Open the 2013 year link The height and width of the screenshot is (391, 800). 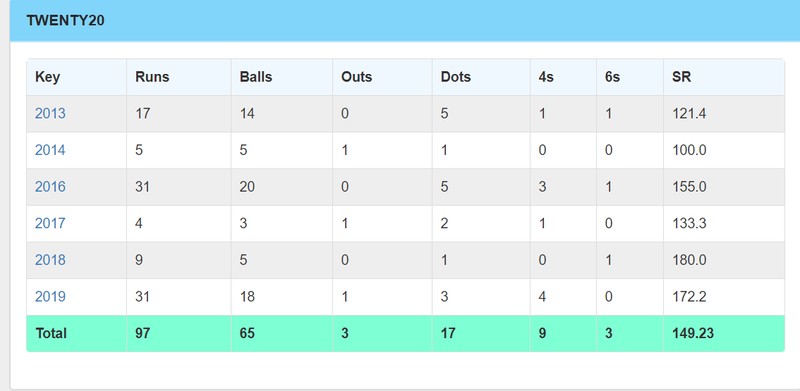pyautogui.click(x=50, y=113)
